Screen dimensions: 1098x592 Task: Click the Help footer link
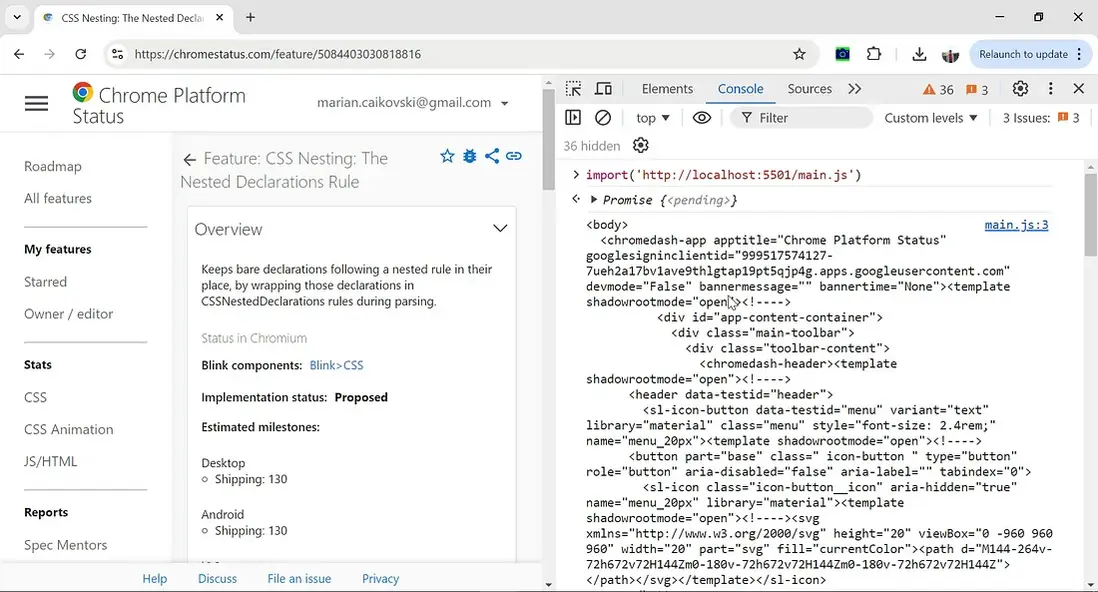tap(155, 579)
